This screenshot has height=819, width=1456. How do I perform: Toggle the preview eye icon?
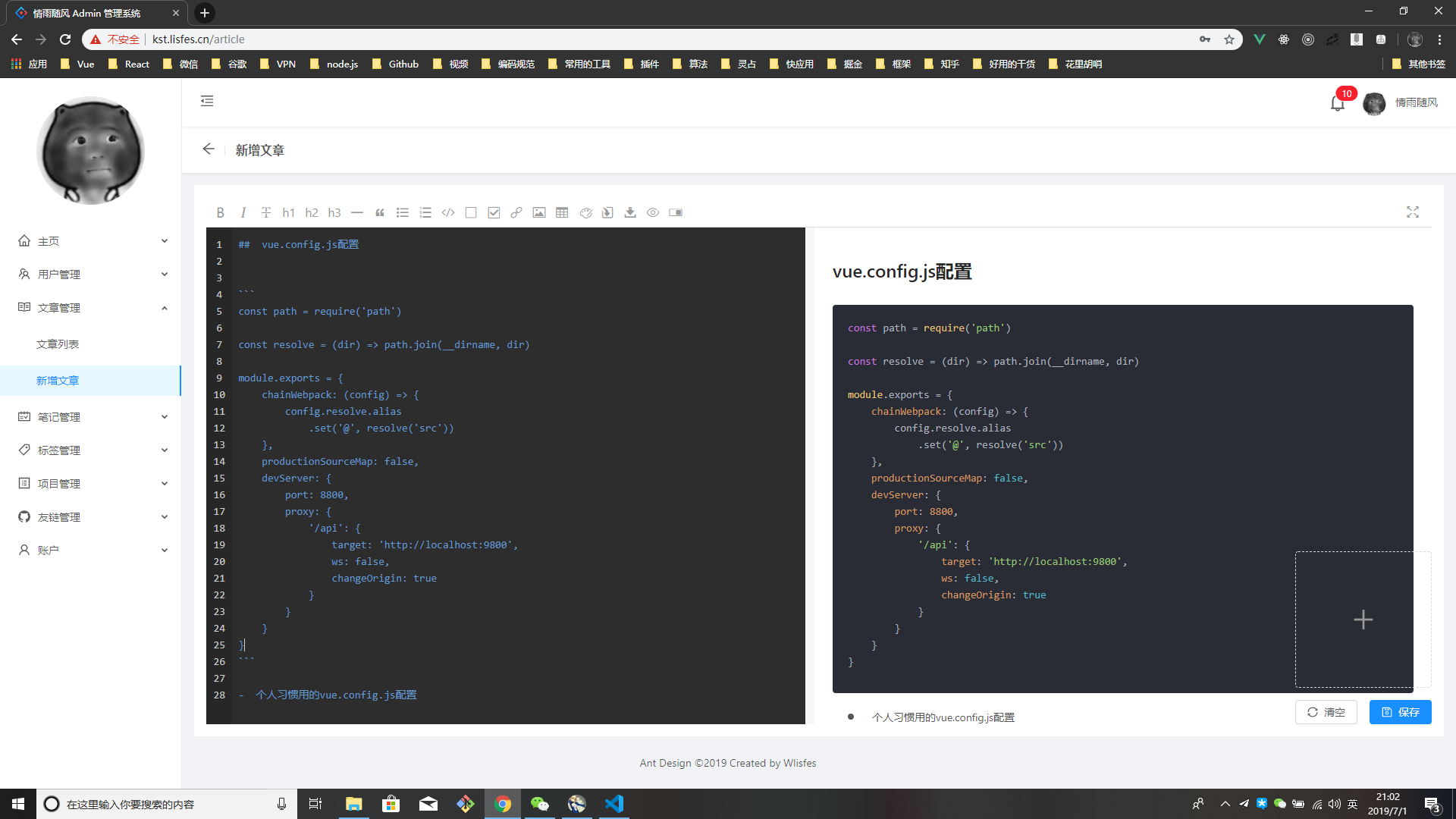(653, 213)
